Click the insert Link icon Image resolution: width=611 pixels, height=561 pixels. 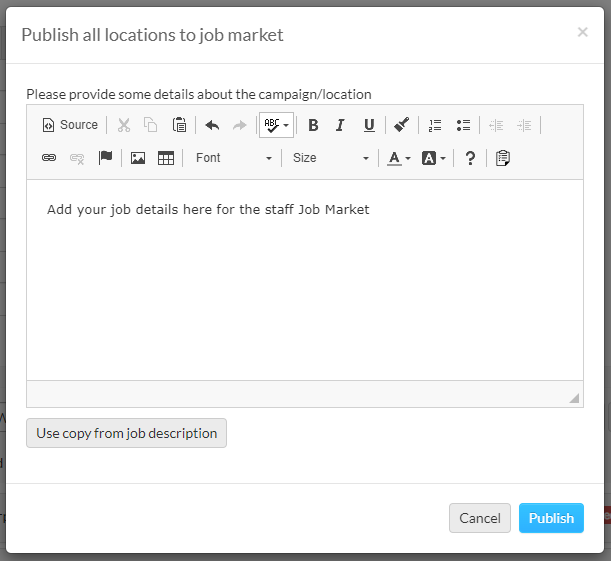click(49, 158)
